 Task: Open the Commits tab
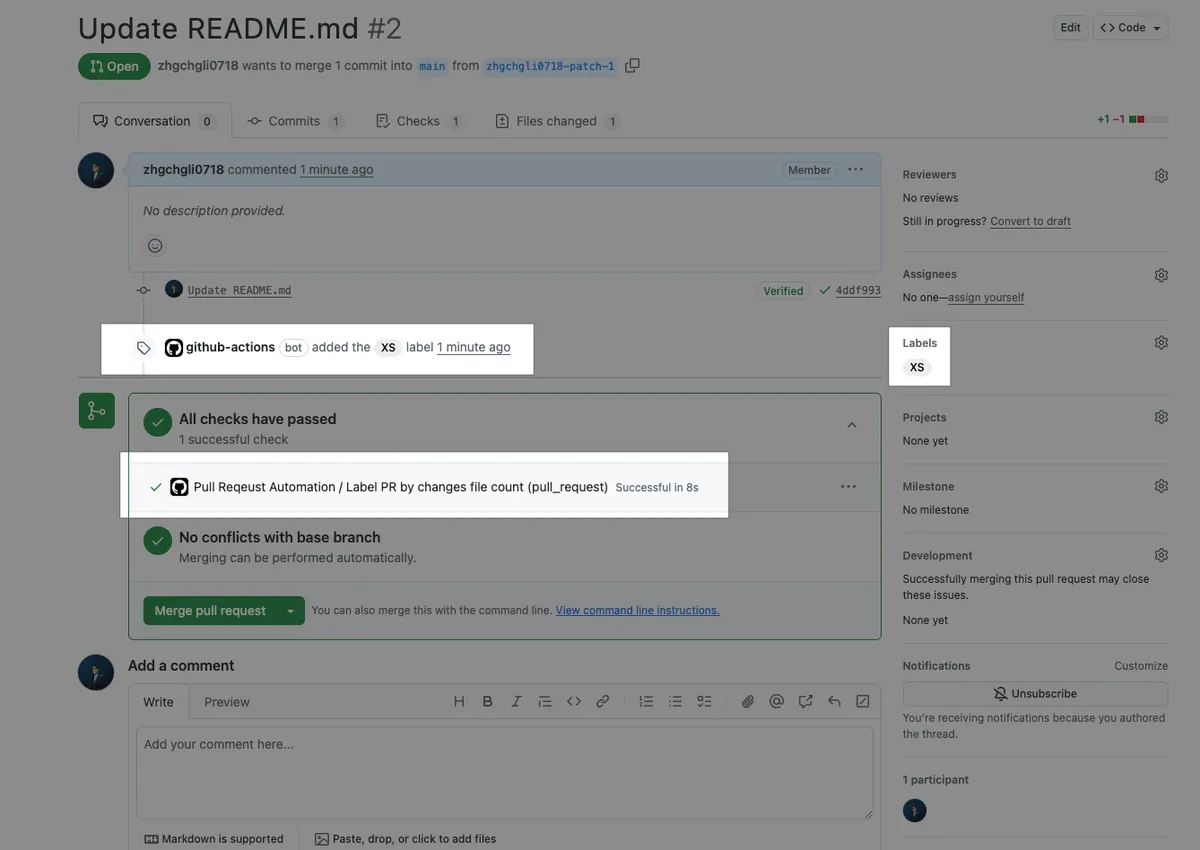295,121
